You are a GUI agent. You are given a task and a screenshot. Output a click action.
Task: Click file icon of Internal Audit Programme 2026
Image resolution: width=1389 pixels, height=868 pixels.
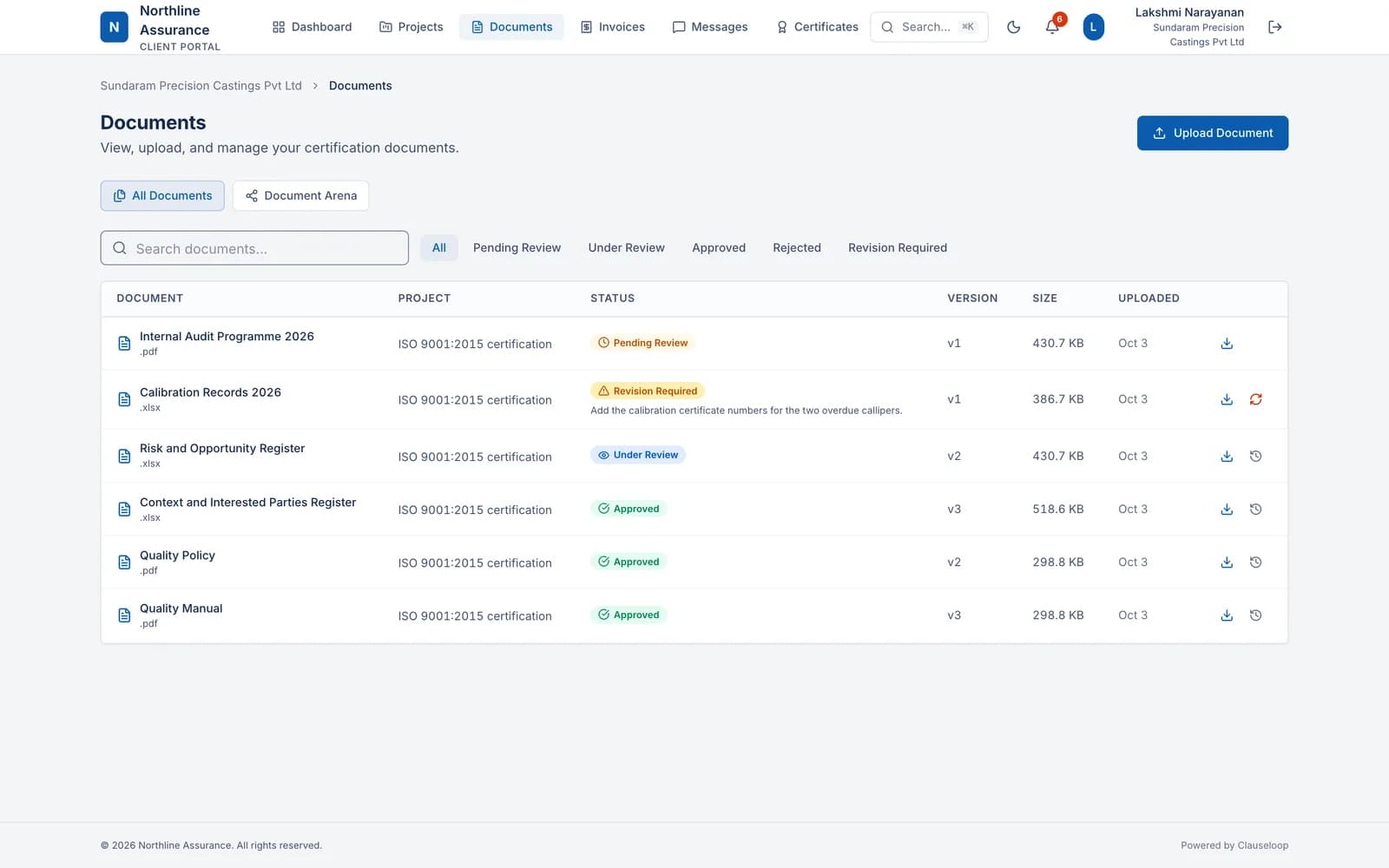tap(124, 344)
